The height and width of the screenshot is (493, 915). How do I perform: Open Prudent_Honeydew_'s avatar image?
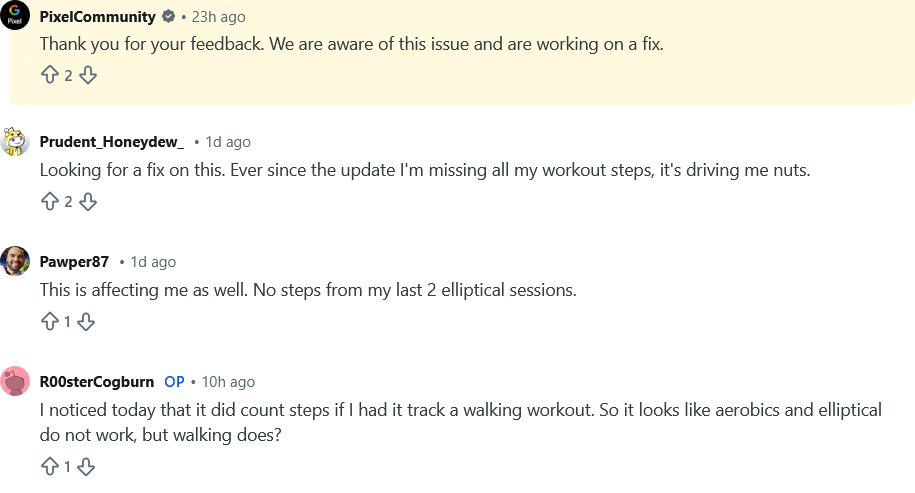click(15, 142)
